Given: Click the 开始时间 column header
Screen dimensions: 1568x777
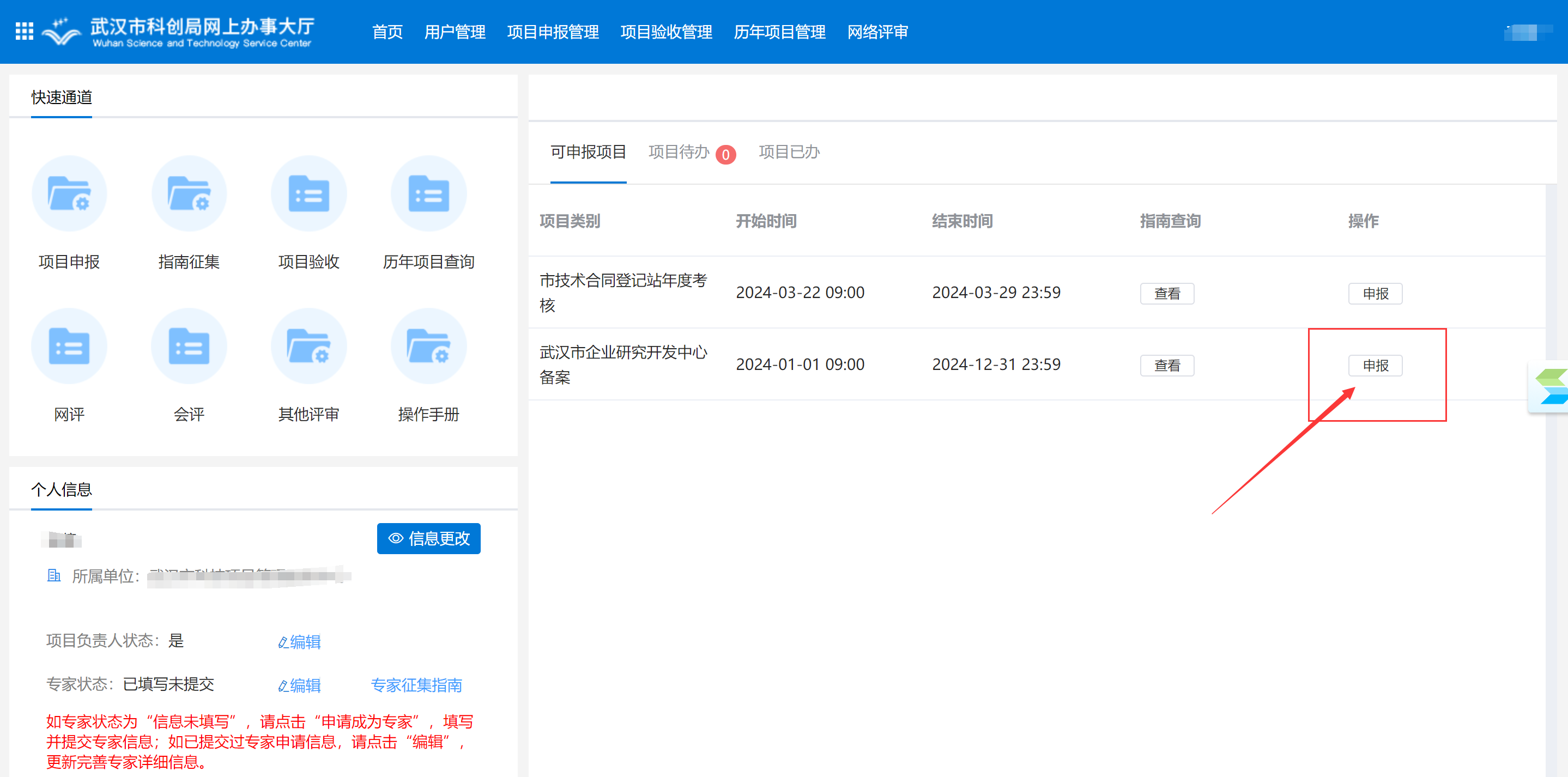Looking at the screenshot, I should (x=766, y=221).
